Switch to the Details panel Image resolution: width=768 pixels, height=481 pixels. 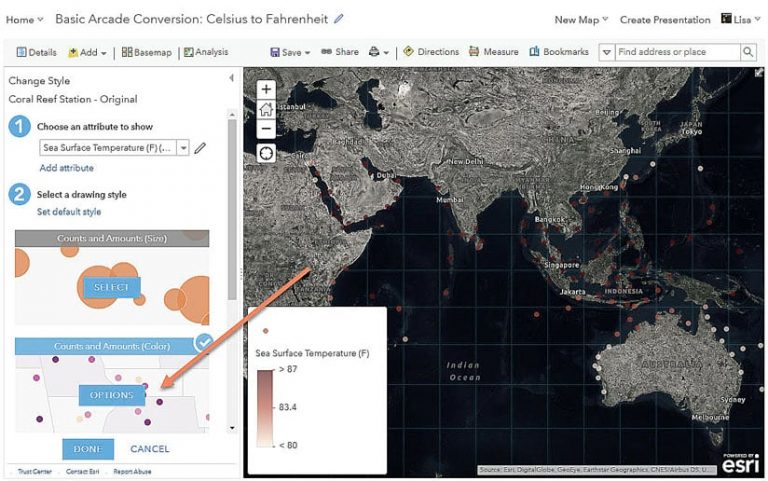coord(36,52)
